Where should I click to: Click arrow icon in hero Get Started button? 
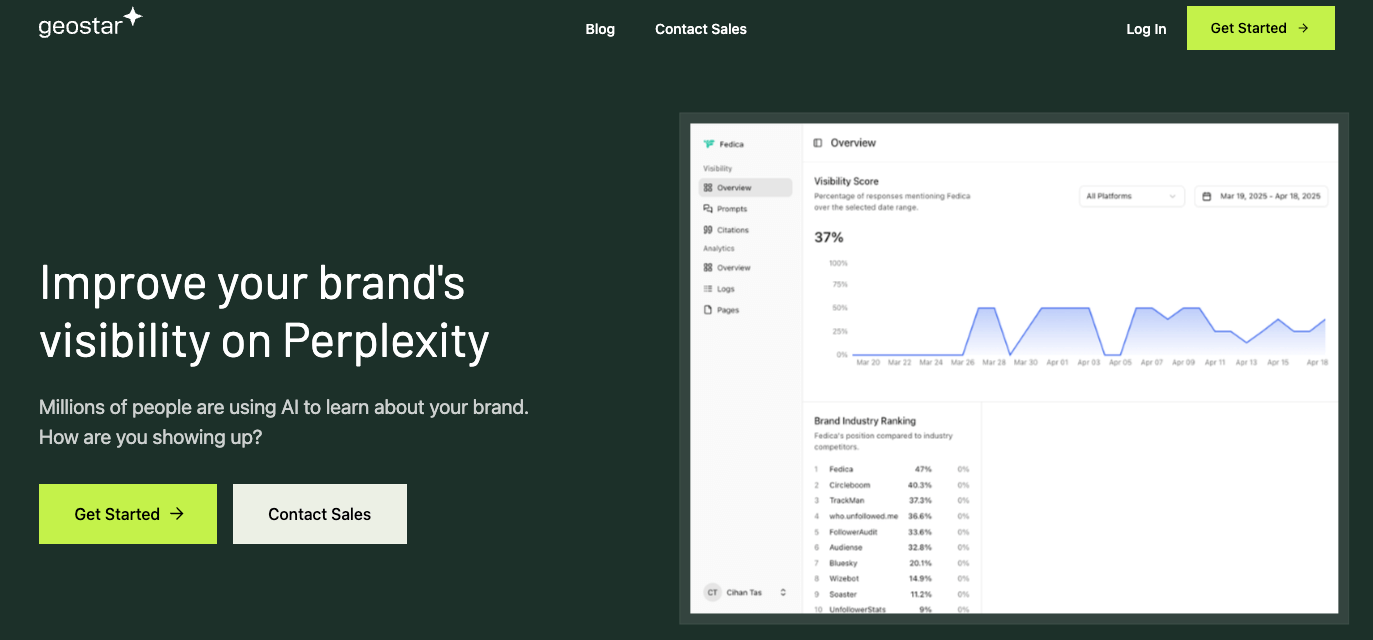pyautogui.click(x=177, y=514)
